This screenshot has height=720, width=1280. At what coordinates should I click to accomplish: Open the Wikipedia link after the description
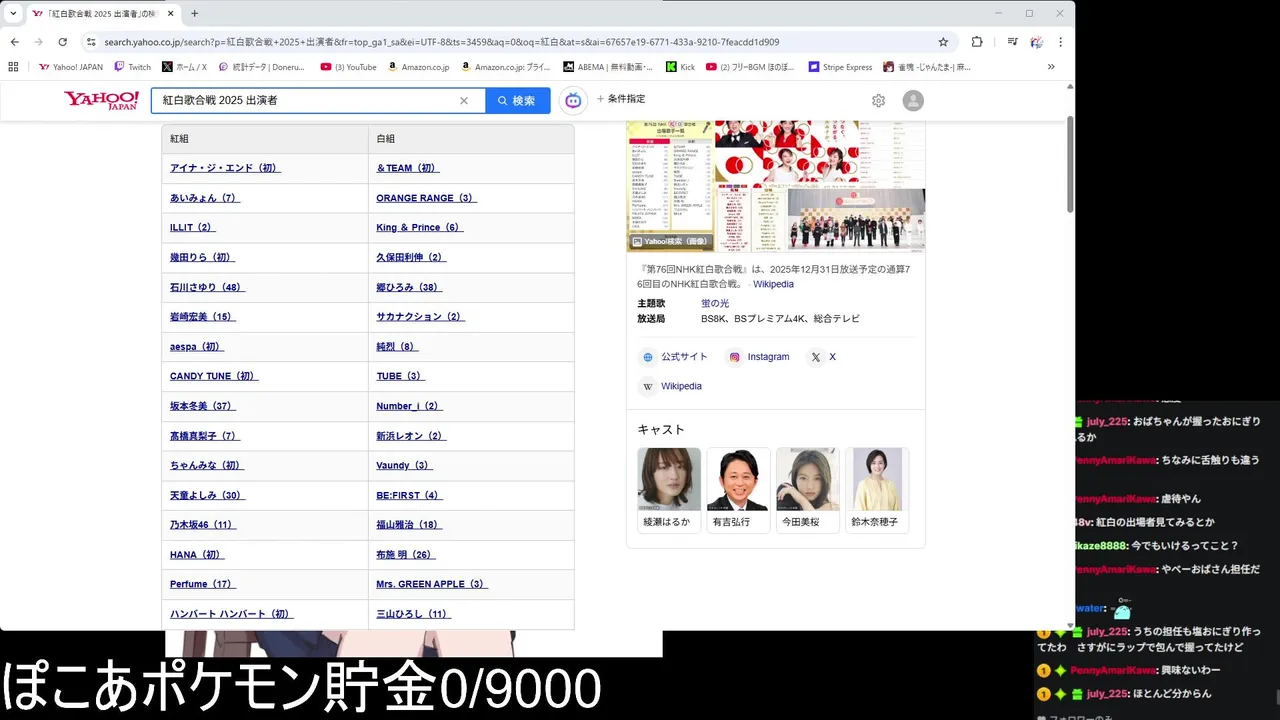pyautogui.click(x=773, y=284)
